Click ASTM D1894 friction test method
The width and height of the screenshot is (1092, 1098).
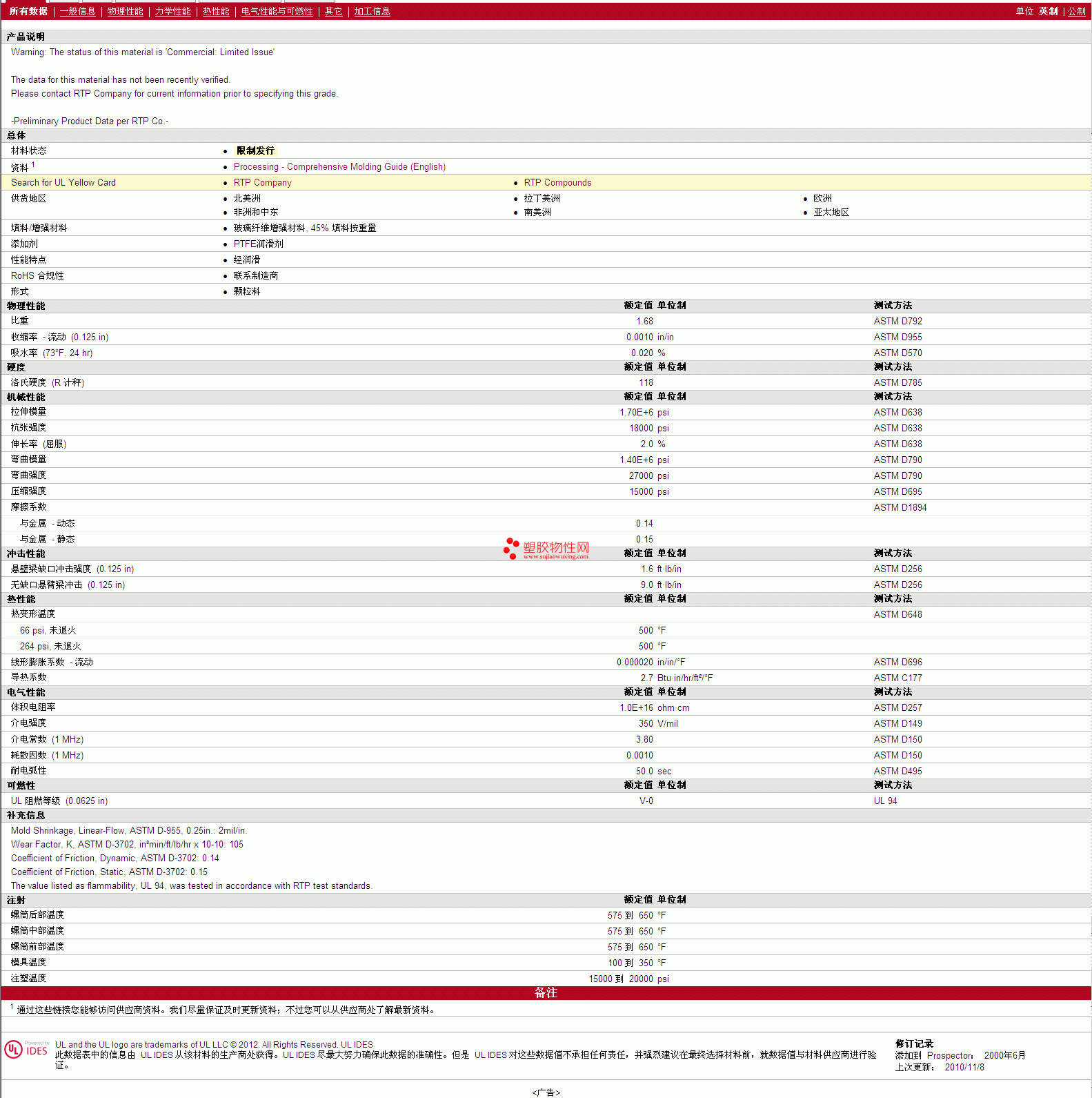900,507
